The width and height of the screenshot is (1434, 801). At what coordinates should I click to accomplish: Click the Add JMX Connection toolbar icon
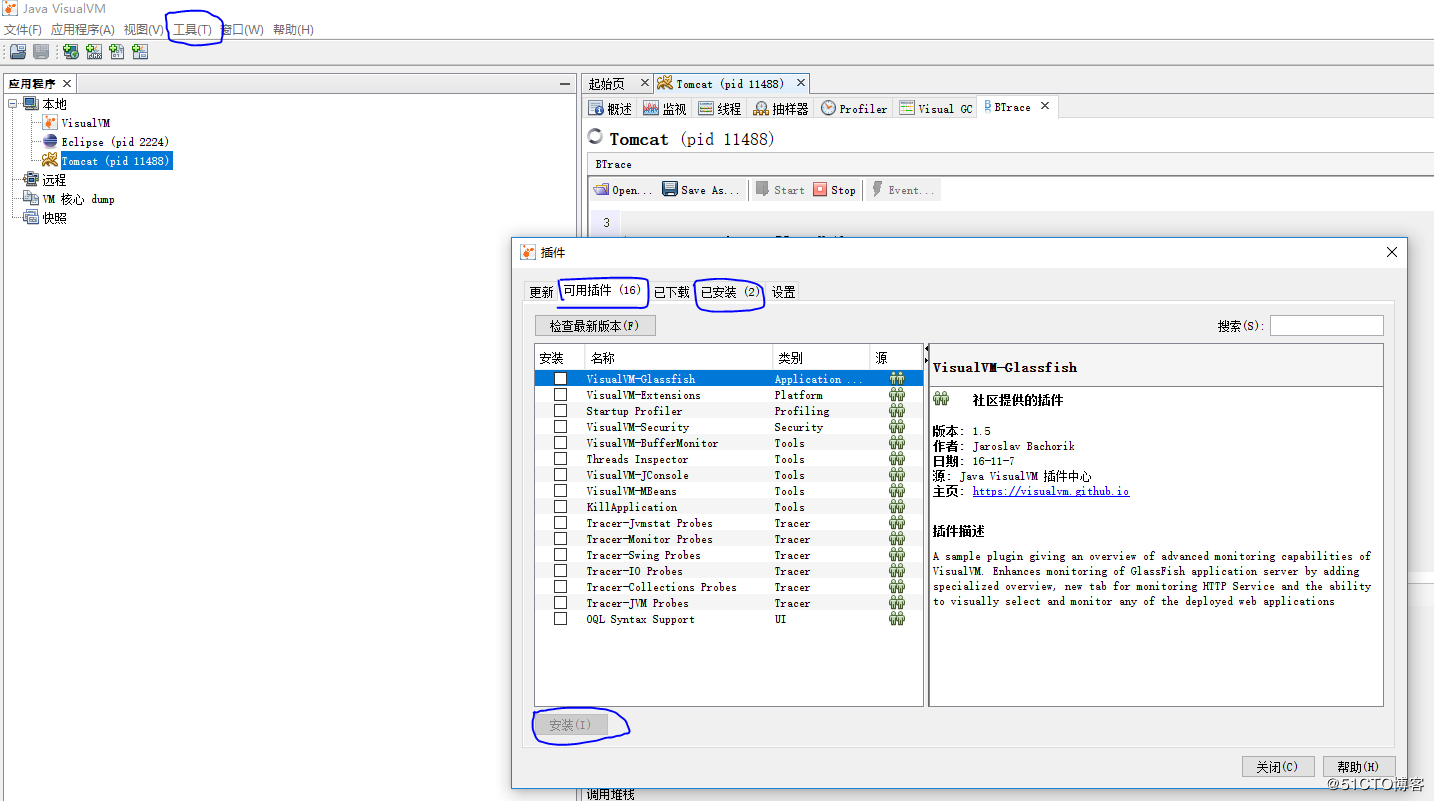point(94,52)
